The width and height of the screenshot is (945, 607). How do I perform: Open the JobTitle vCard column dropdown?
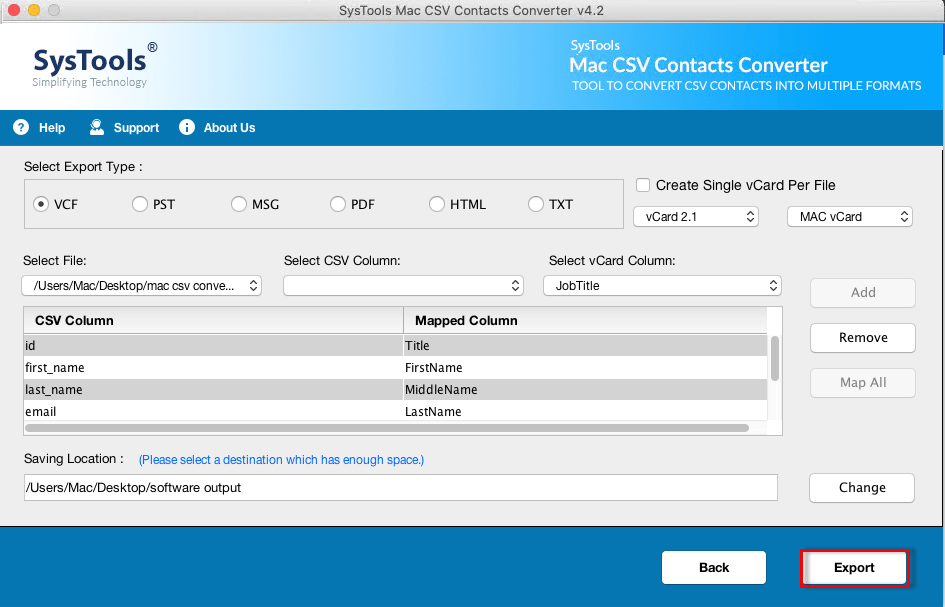(662, 285)
